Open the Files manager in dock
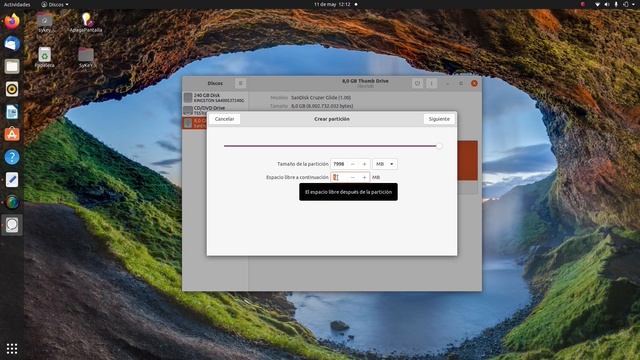 (12, 66)
